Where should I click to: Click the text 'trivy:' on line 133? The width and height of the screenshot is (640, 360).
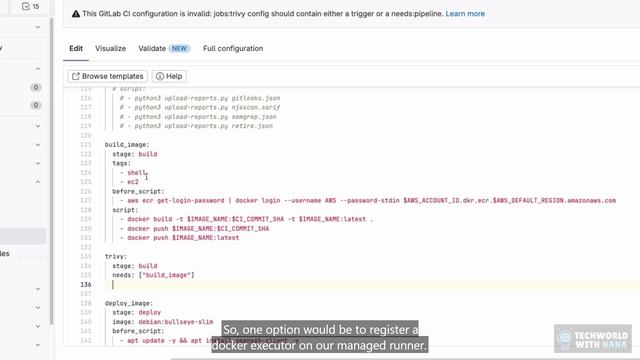[x=116, y=256]
